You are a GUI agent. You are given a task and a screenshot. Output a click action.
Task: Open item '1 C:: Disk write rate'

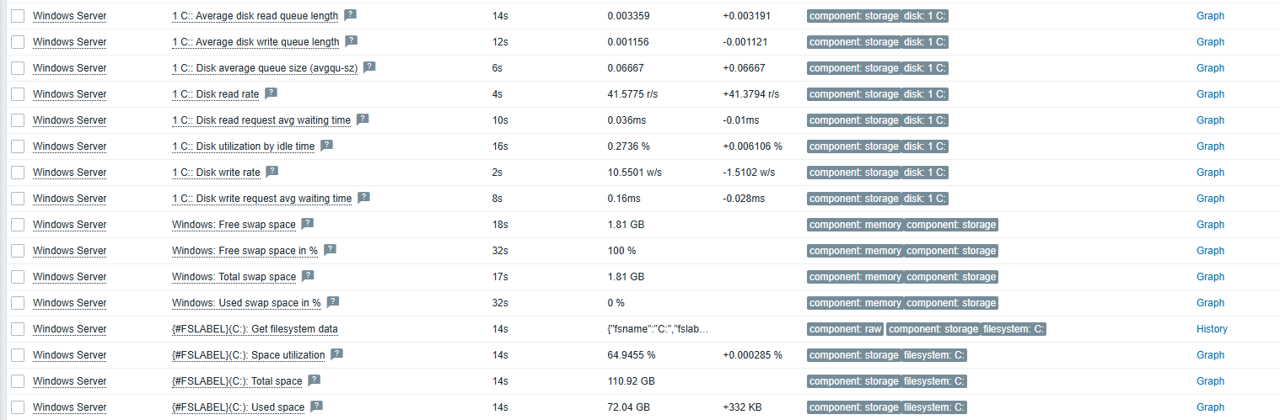[x=216, y=172]
